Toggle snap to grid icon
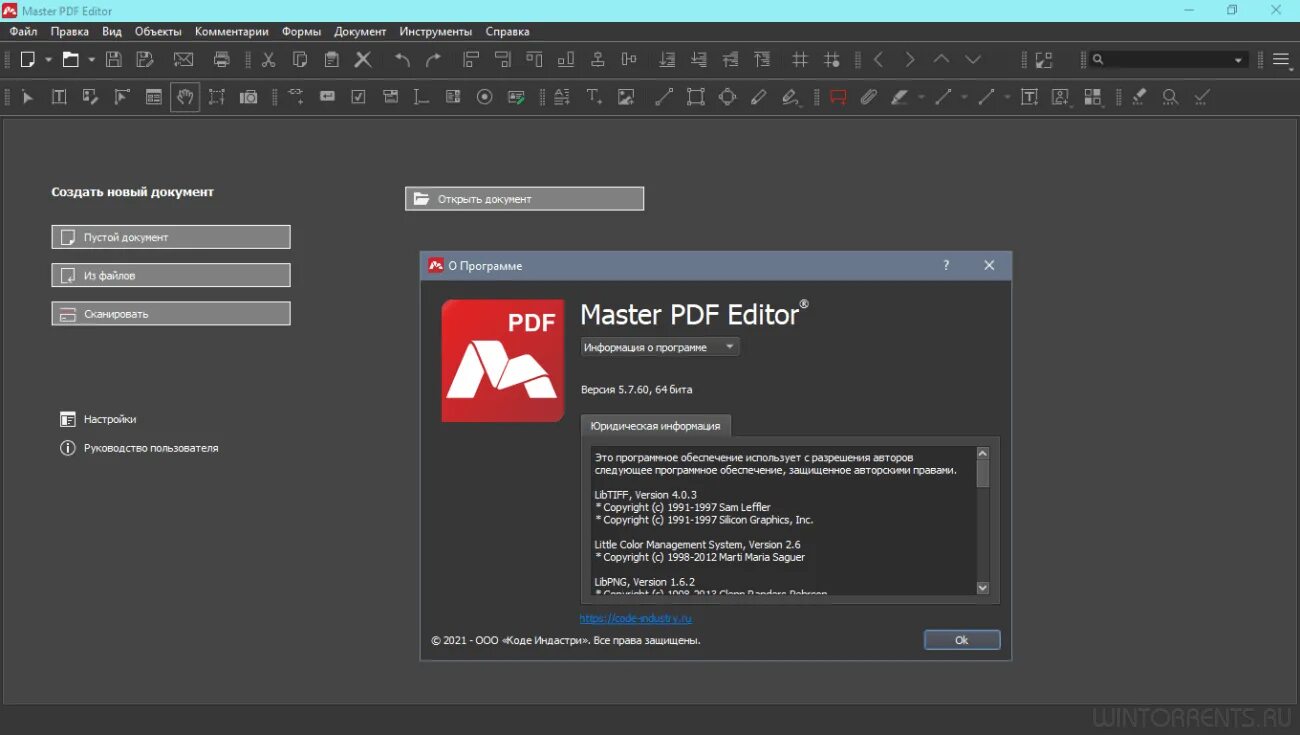 pos(832,60)
